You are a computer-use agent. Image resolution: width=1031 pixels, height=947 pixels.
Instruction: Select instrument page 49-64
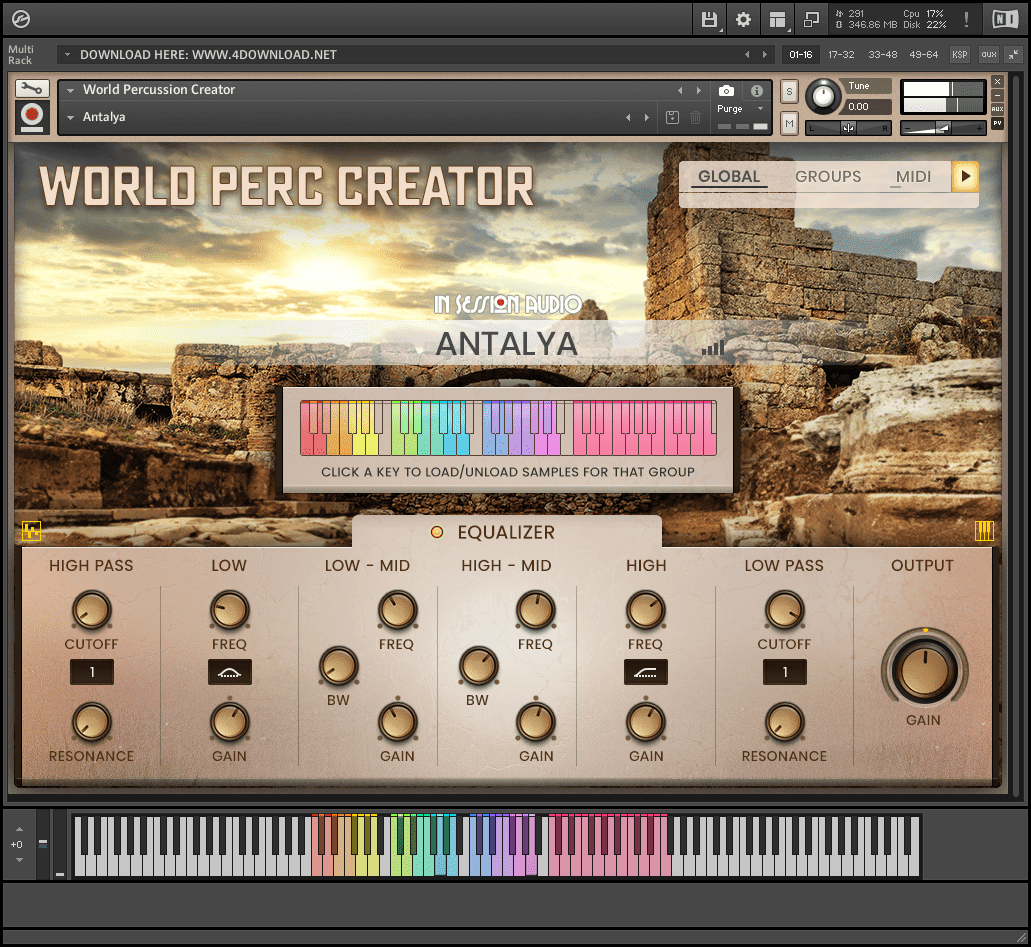pos(923,55)
